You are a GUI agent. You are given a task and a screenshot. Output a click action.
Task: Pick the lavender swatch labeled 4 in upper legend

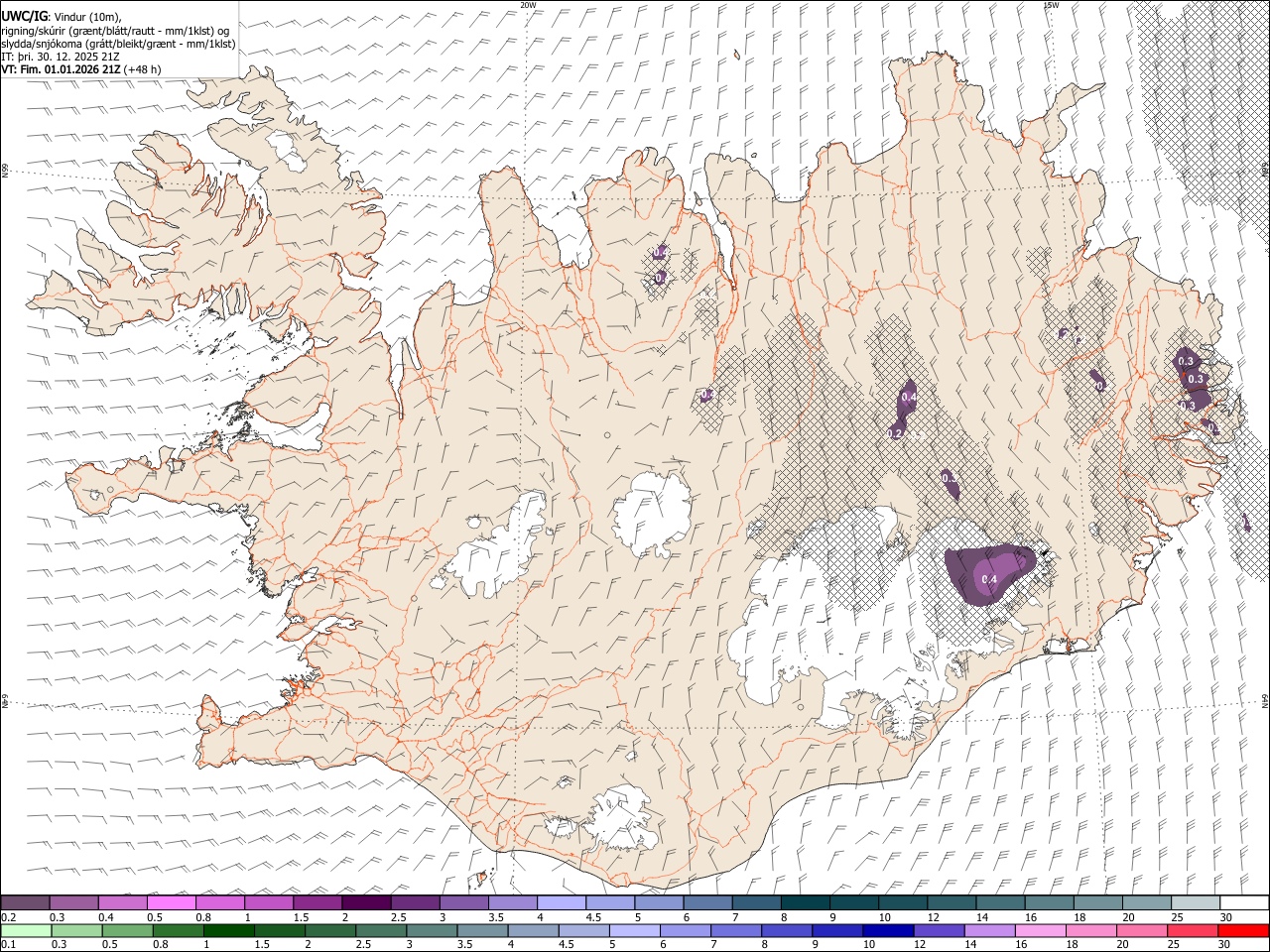(x=562, y=902)
